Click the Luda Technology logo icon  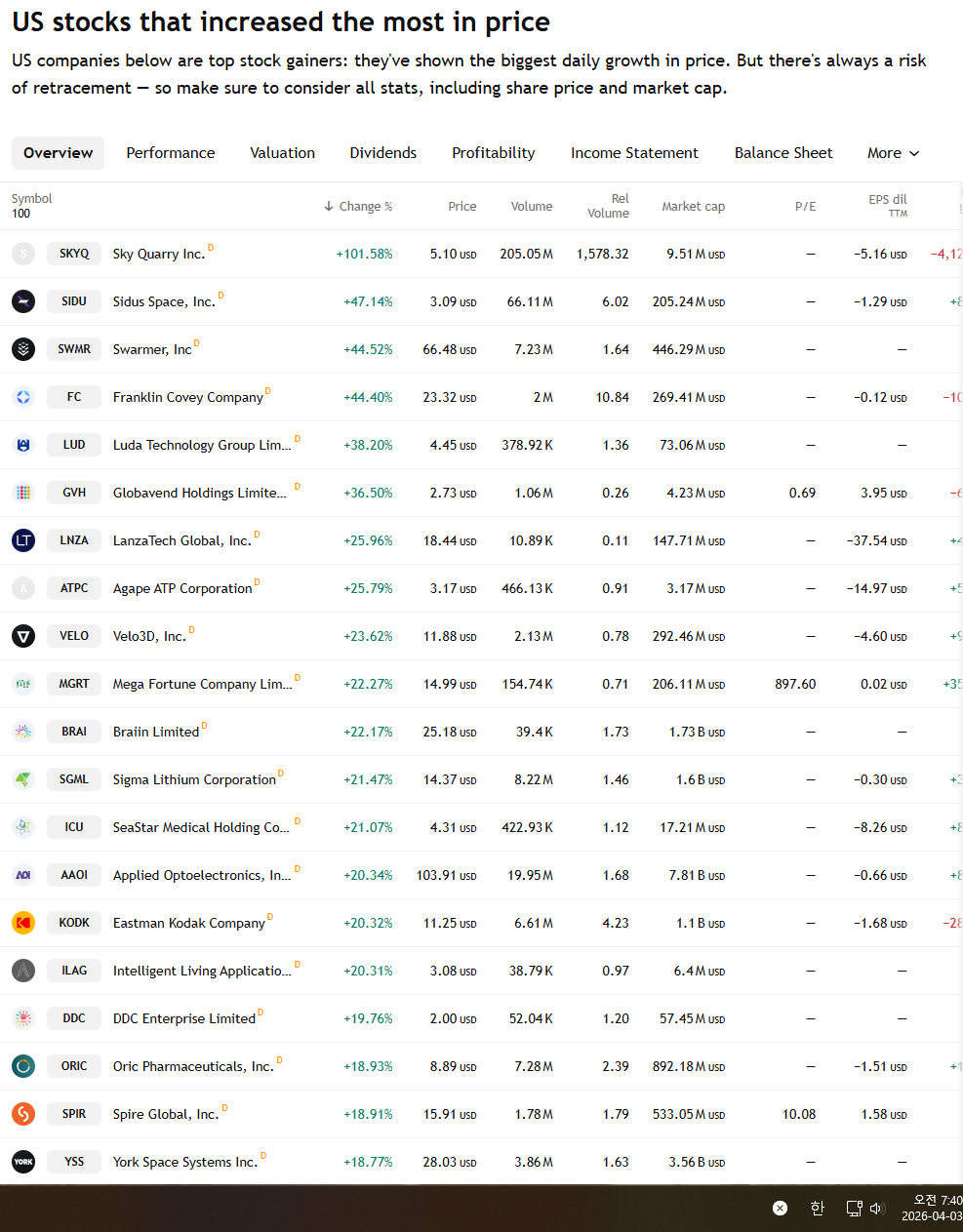coord(23,445)
